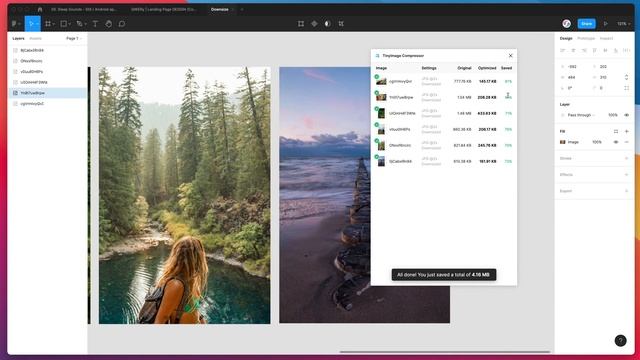640x360 pixels.
Task: Select the Rectangle shape tool
Action: click(63, 24)
